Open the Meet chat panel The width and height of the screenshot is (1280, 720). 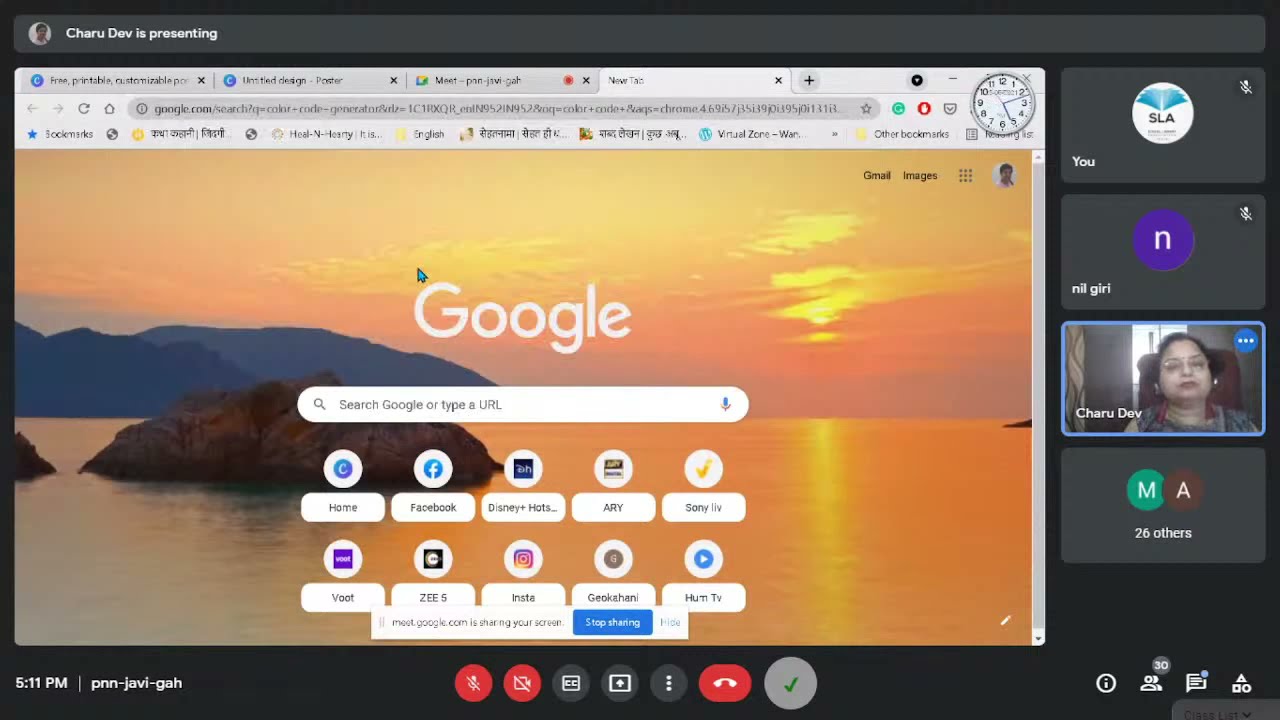[x=1196, y=683]
